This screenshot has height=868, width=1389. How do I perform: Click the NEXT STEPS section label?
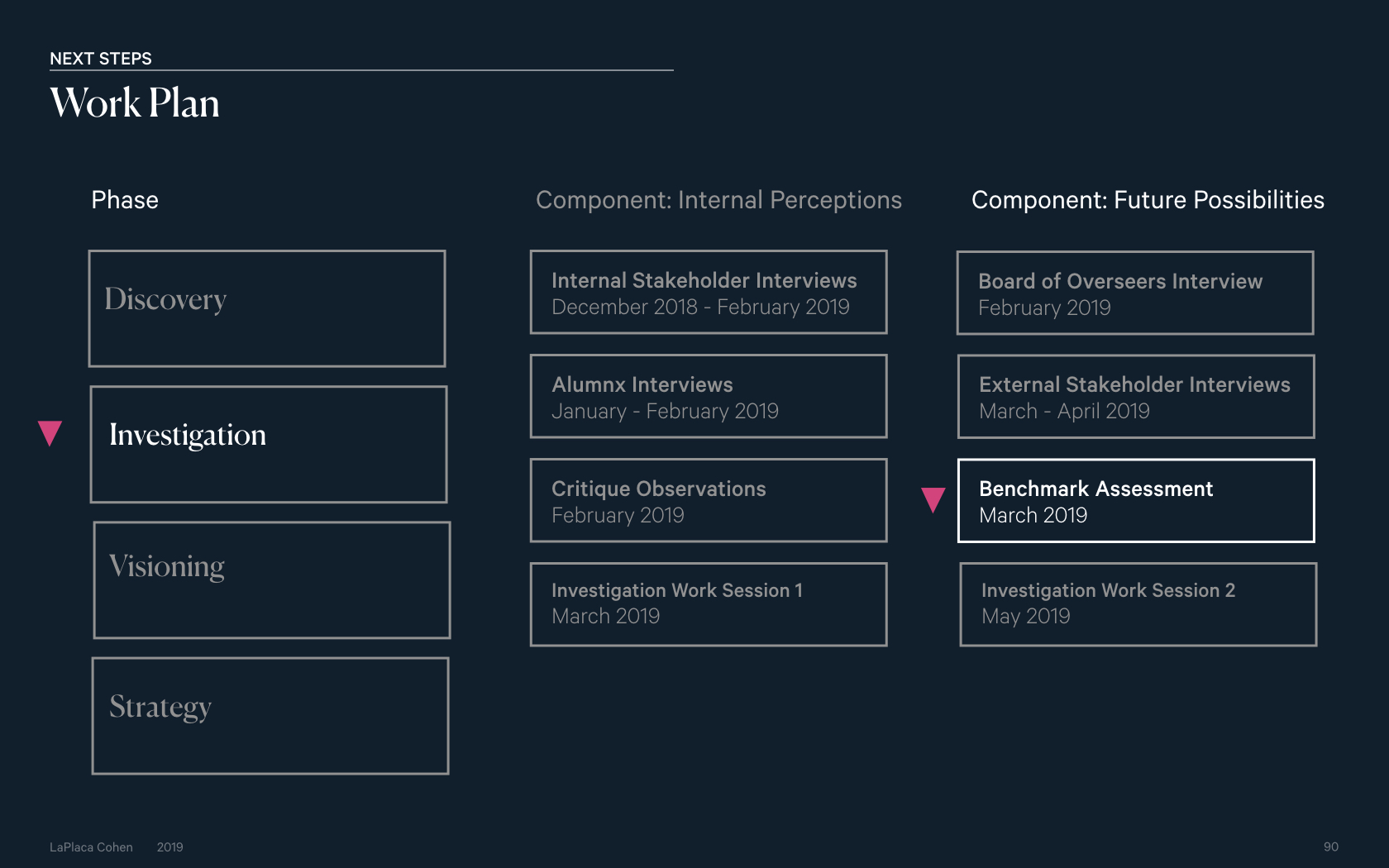[101, 59]
